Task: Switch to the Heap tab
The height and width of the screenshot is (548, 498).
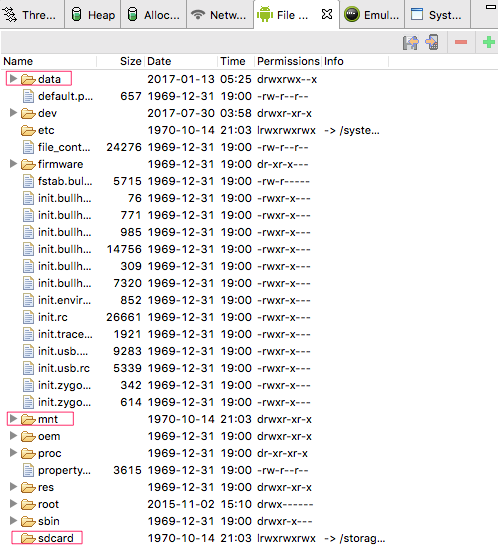Action: pyautogui.click(x=93, y=15)
